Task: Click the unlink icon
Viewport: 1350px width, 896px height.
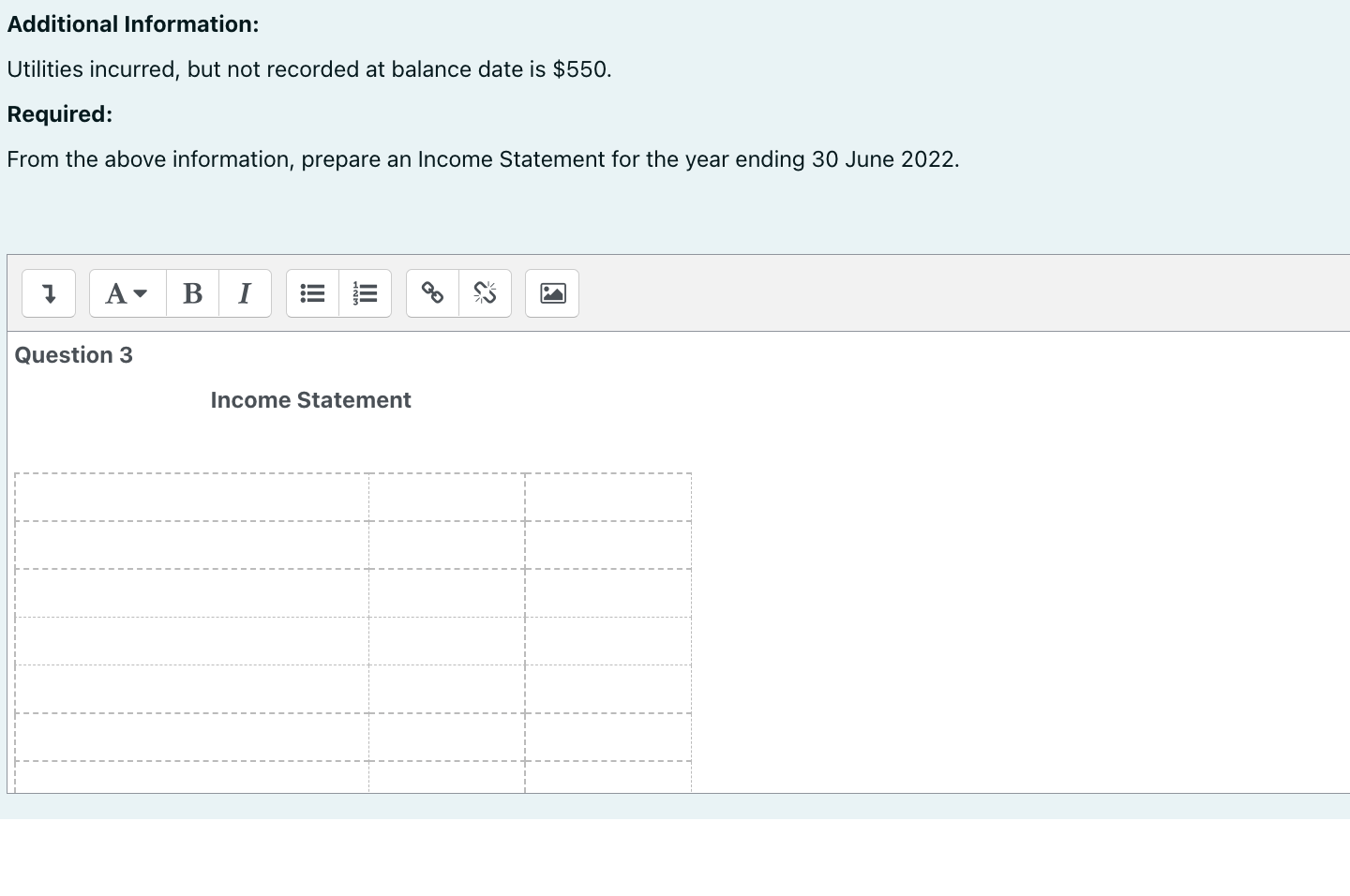Action: coord(485,293)
